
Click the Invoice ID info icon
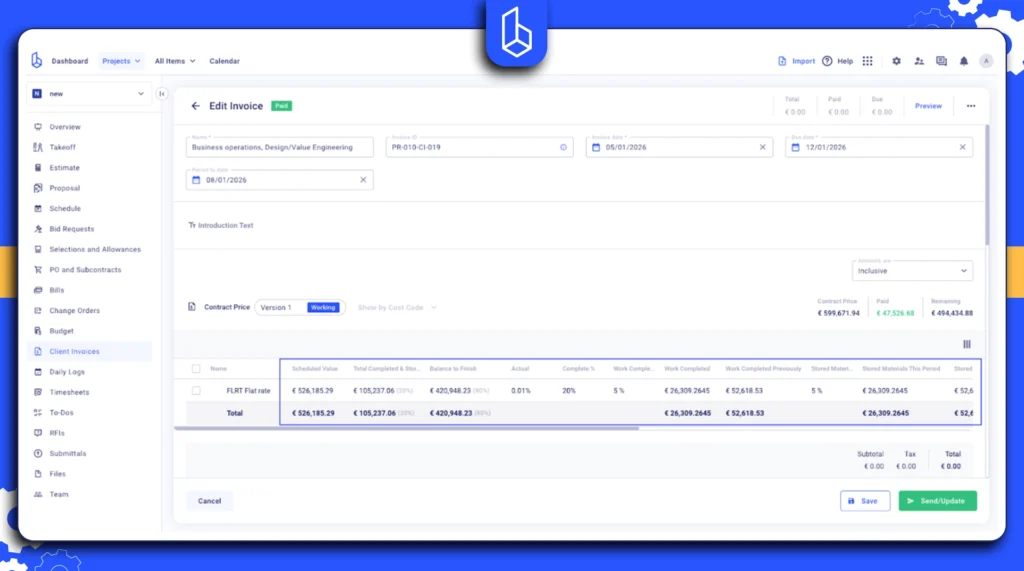click(564, 147)
